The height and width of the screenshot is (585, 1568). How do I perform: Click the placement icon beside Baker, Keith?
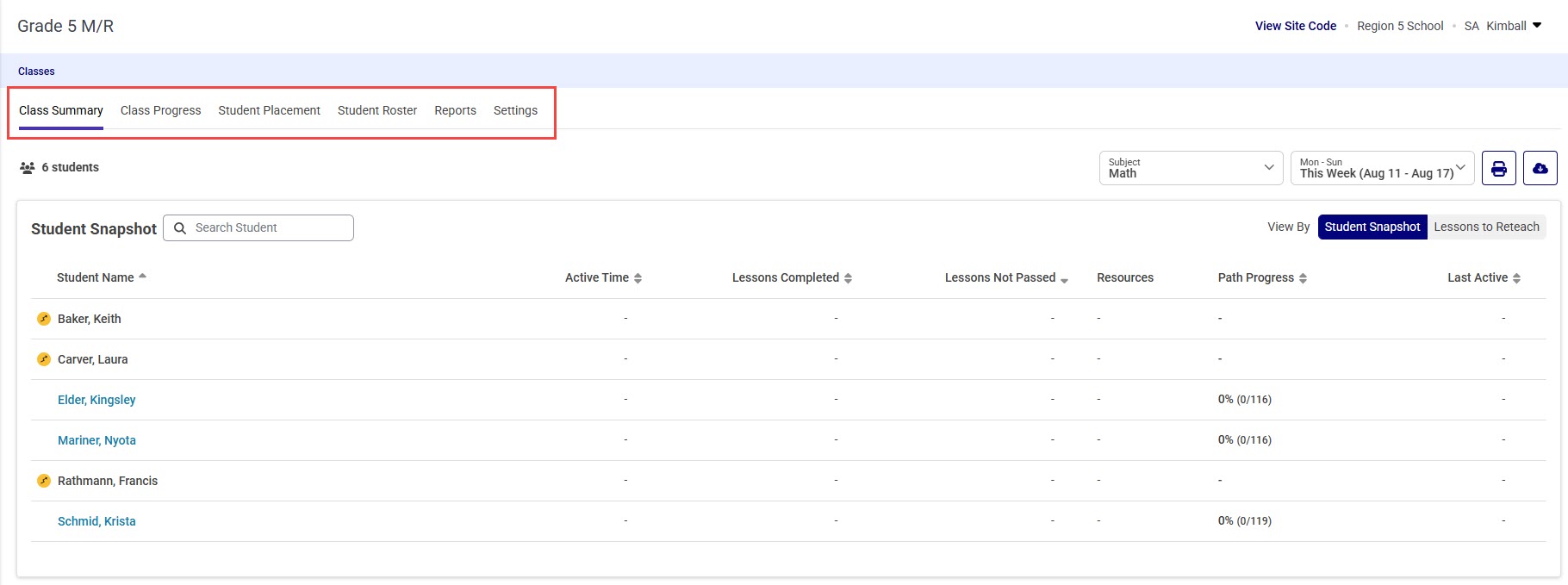(44, 319)
